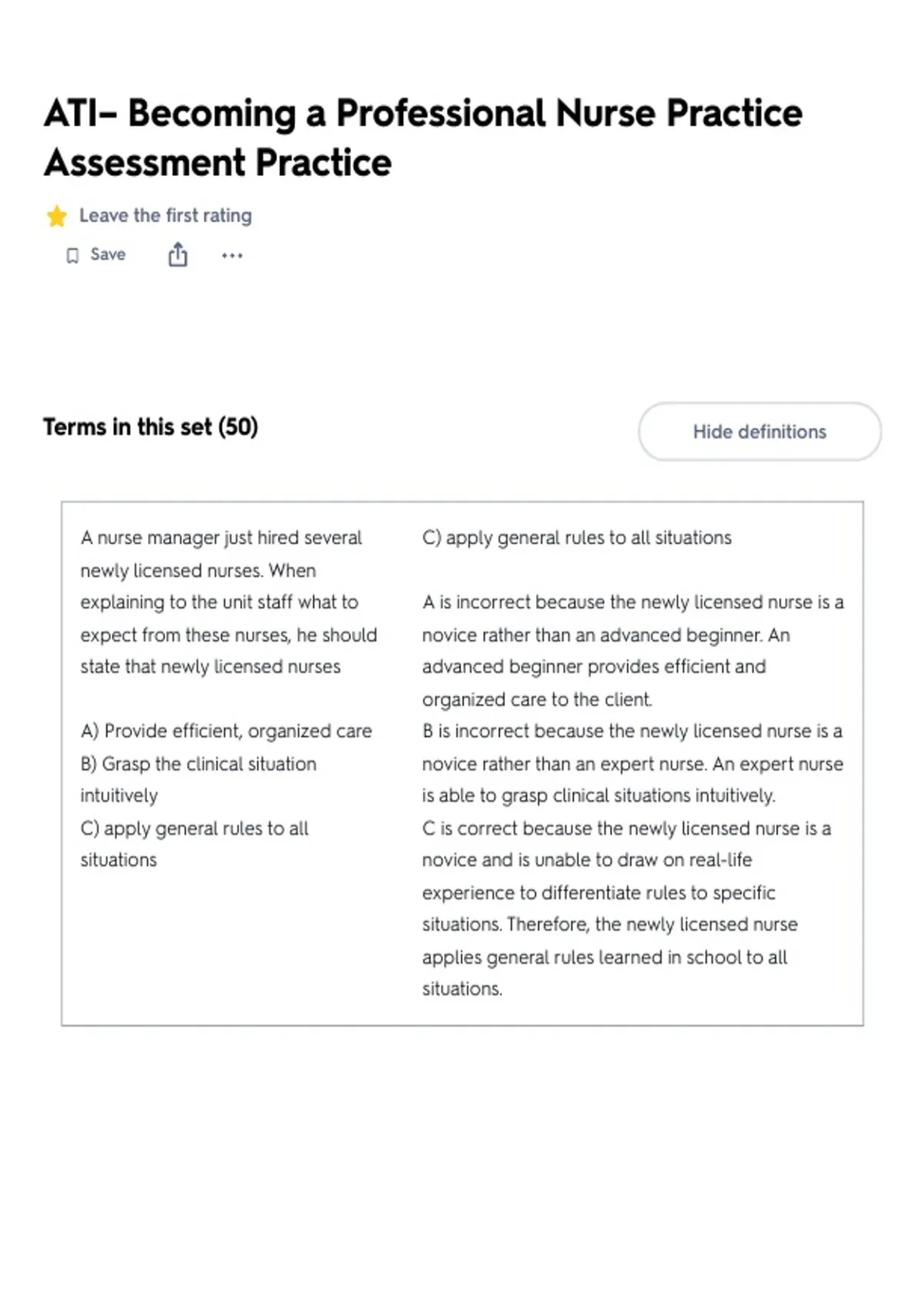The height and width of the screenshot is (1309, 924).
Task: Click the ATI Becoming a Professional Nurse title
Action: (x=423, y=113)
